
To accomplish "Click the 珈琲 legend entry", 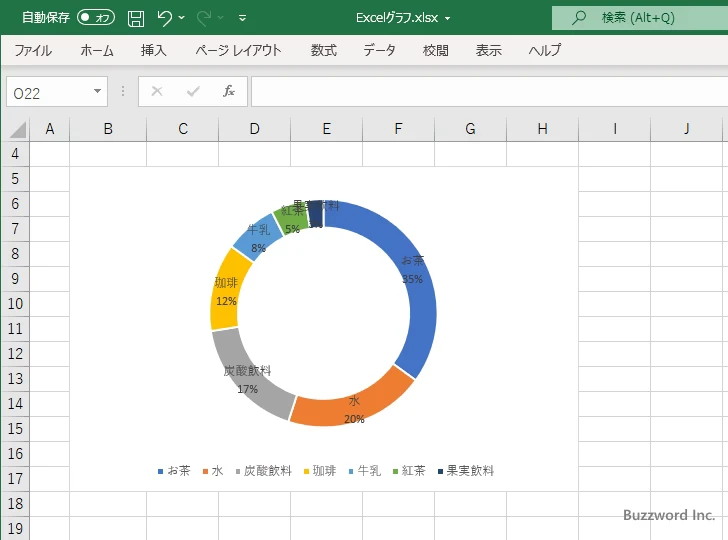I will tap(320, 471).
